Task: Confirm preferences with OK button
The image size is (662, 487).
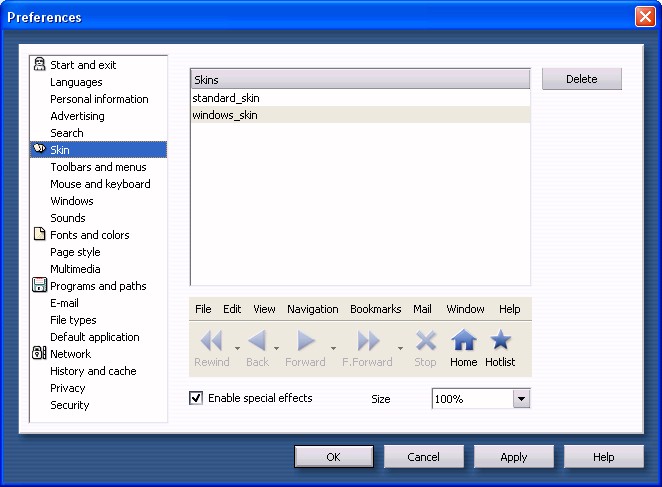Action: tap(333, 457)
